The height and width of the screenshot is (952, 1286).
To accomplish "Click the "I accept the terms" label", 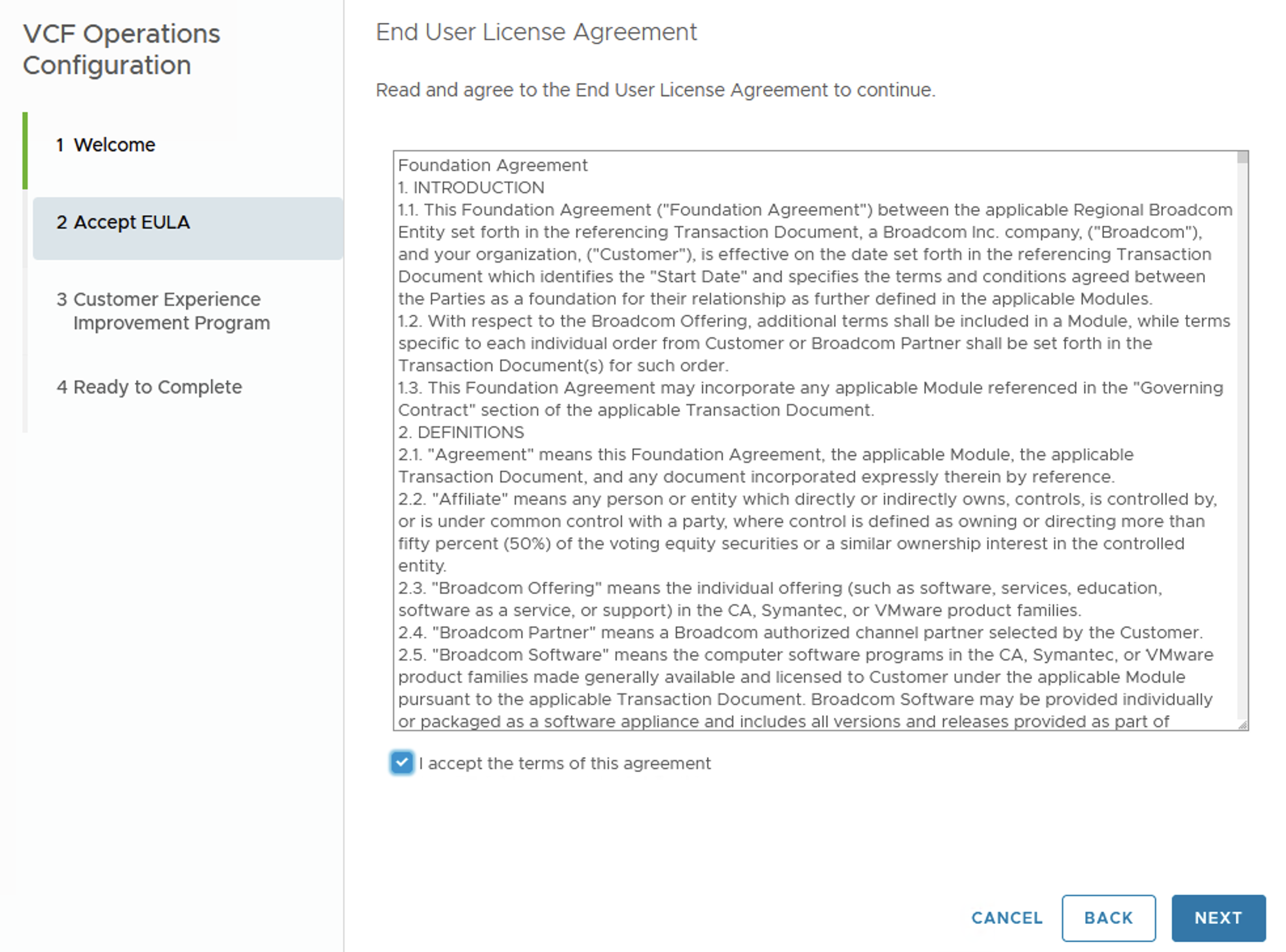I will pyautogui.click(x=564, y=763).
